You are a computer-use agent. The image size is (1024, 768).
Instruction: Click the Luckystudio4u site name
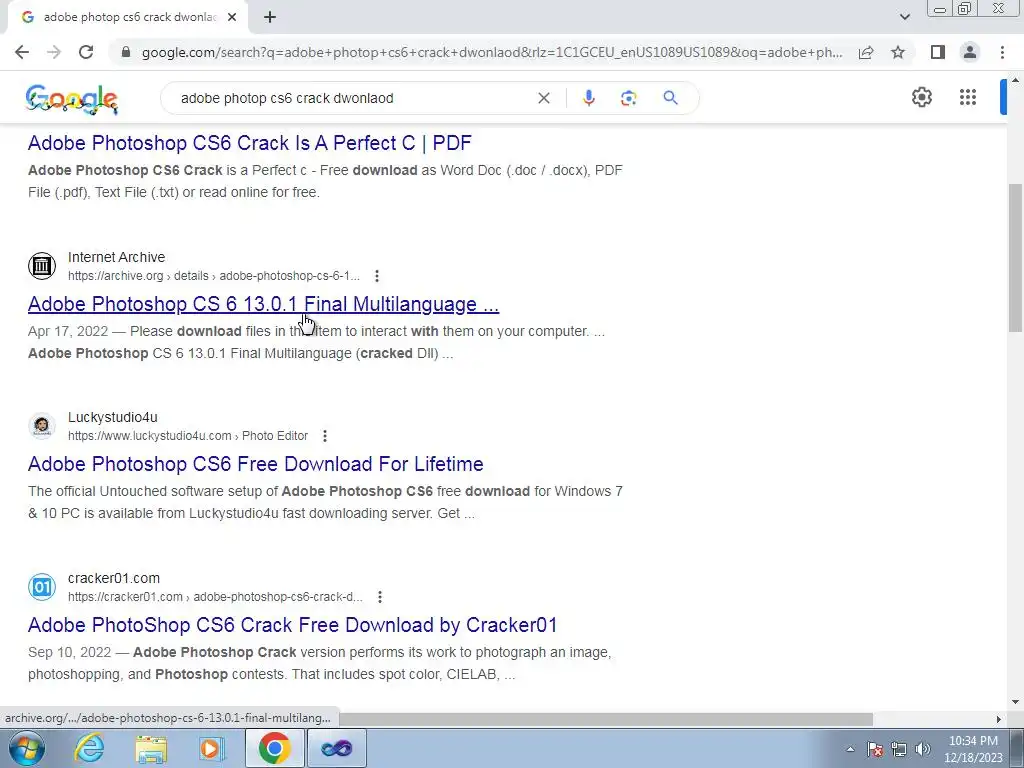pos(112,417)
